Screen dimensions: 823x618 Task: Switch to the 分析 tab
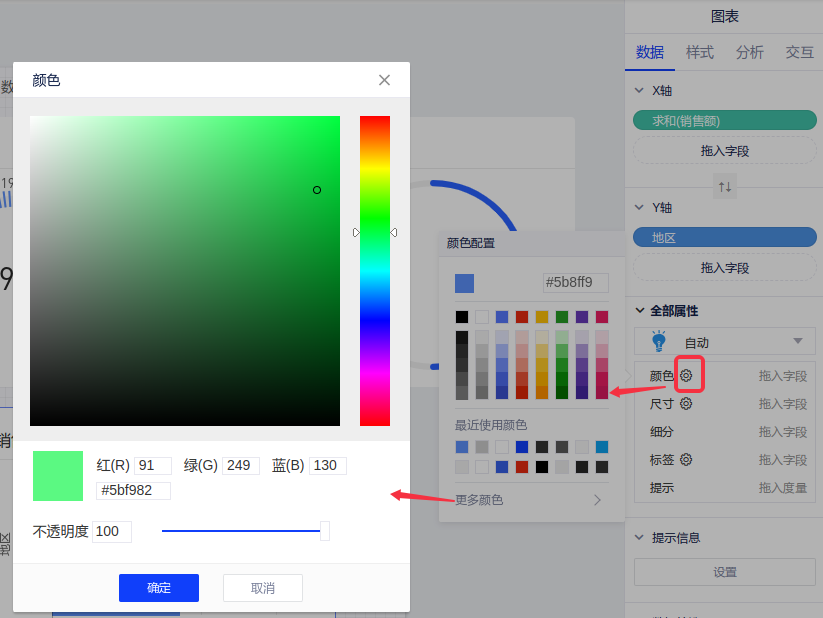tap(750, 53)
